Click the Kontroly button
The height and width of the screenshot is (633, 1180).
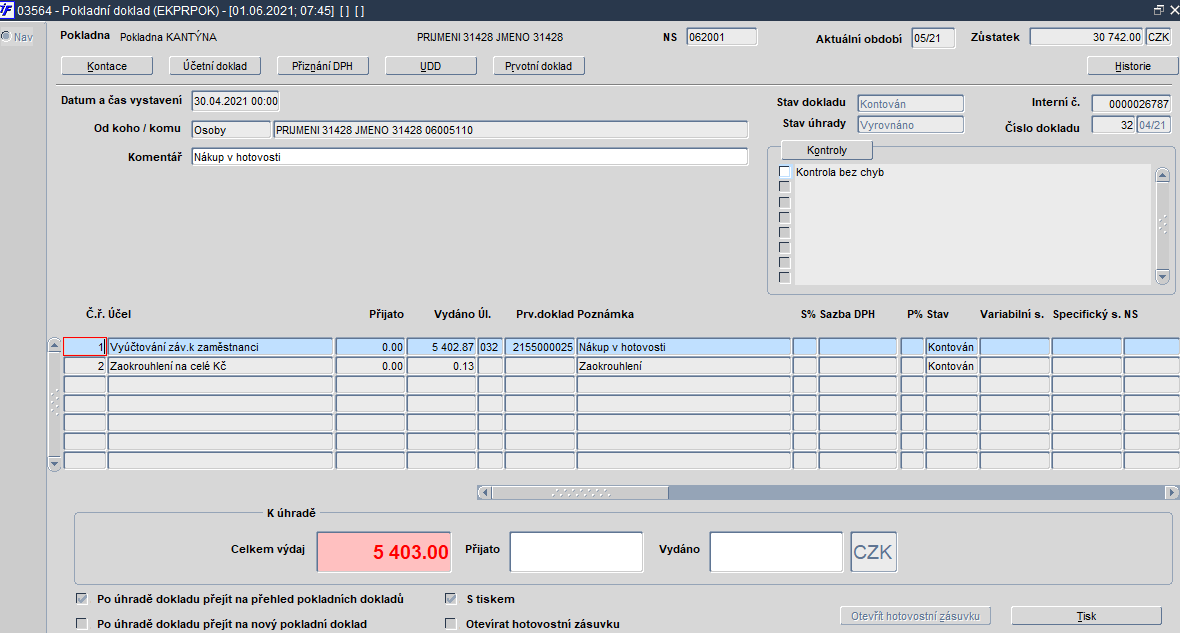(827, 150)
